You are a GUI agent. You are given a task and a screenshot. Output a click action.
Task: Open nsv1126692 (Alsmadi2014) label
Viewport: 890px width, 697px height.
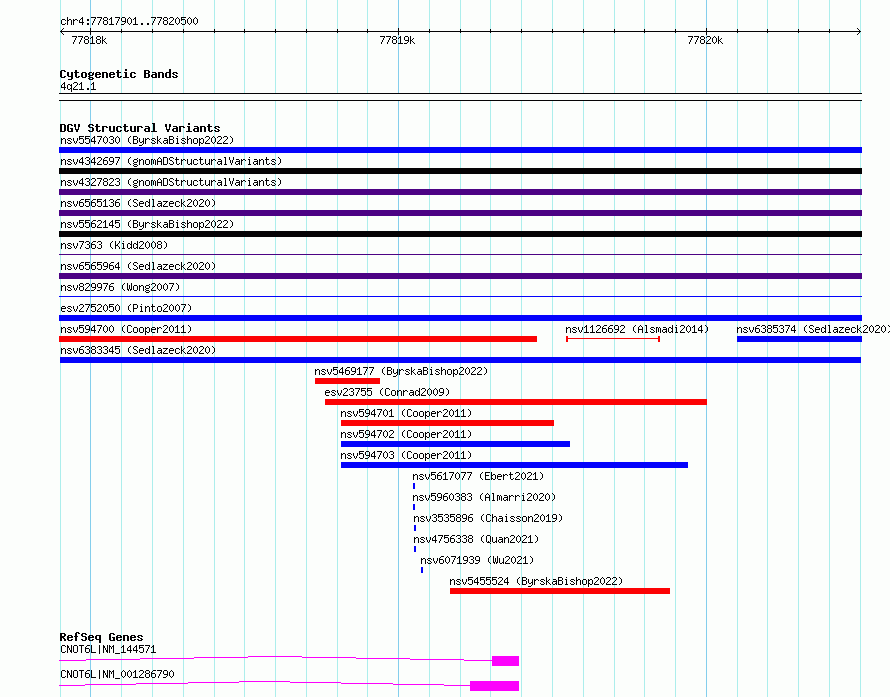pos(637,329)
